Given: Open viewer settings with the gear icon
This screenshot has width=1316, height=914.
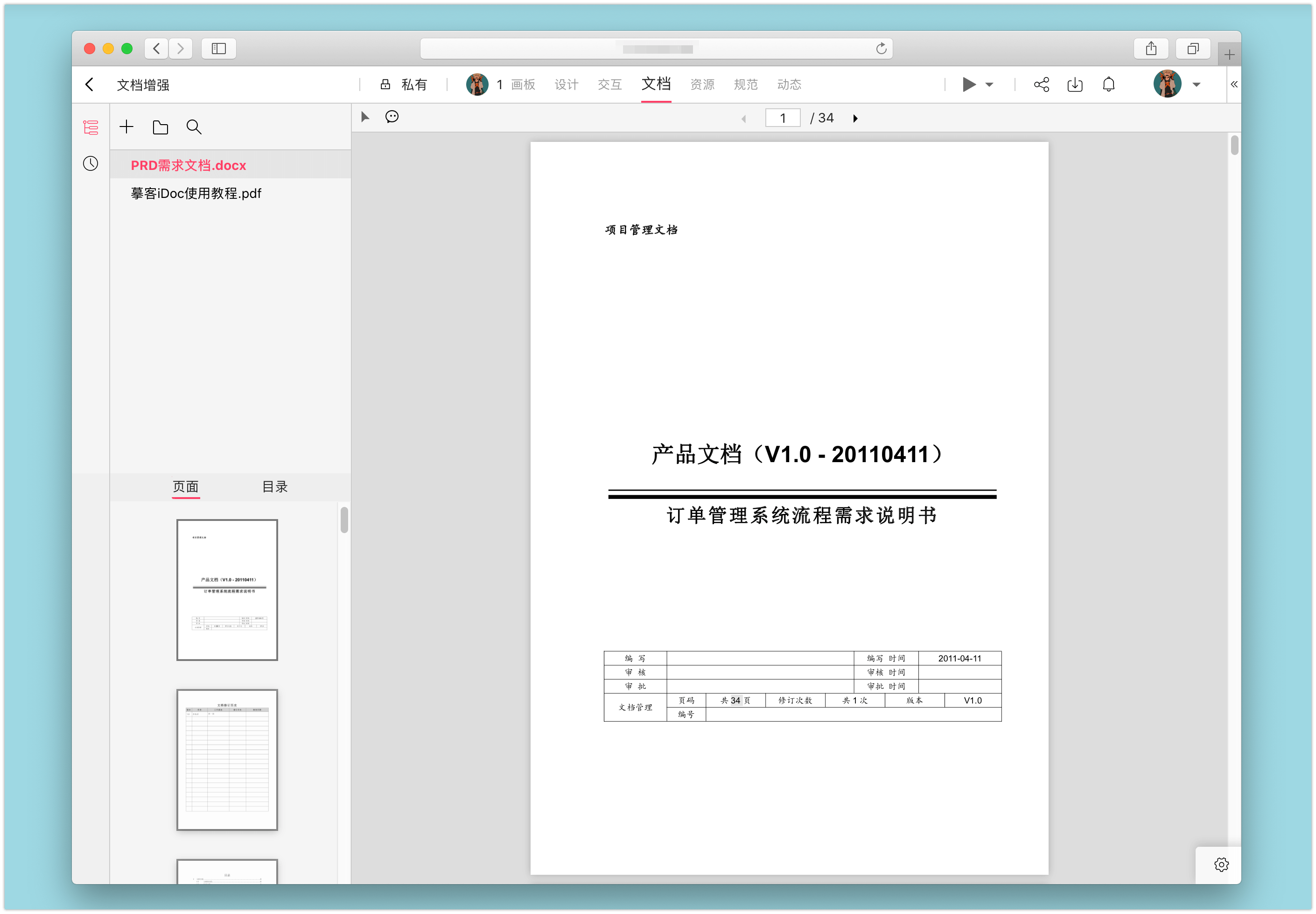Looking at the screenshot, I should click(1222, 865).
